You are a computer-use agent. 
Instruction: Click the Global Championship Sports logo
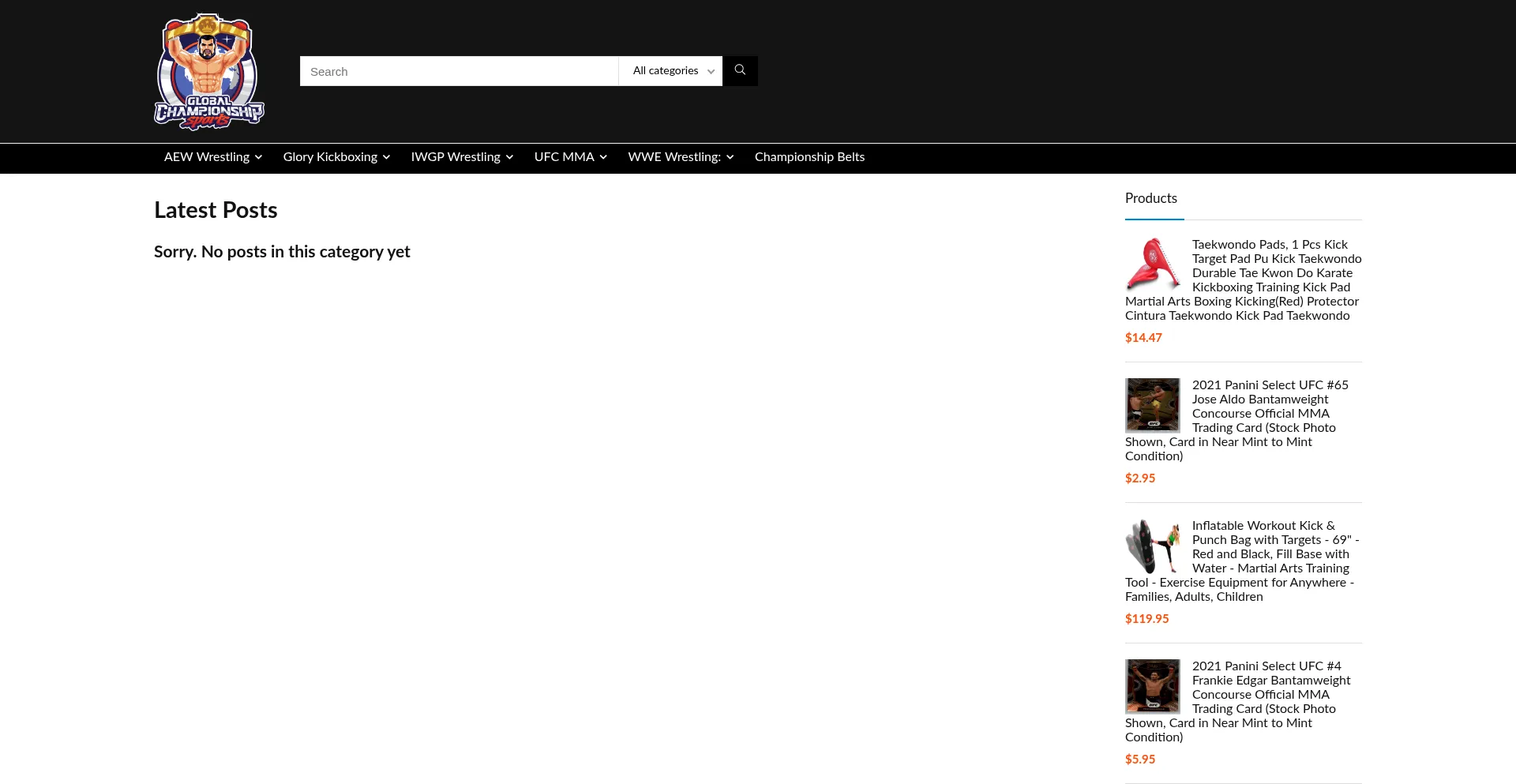pos(209,71)
